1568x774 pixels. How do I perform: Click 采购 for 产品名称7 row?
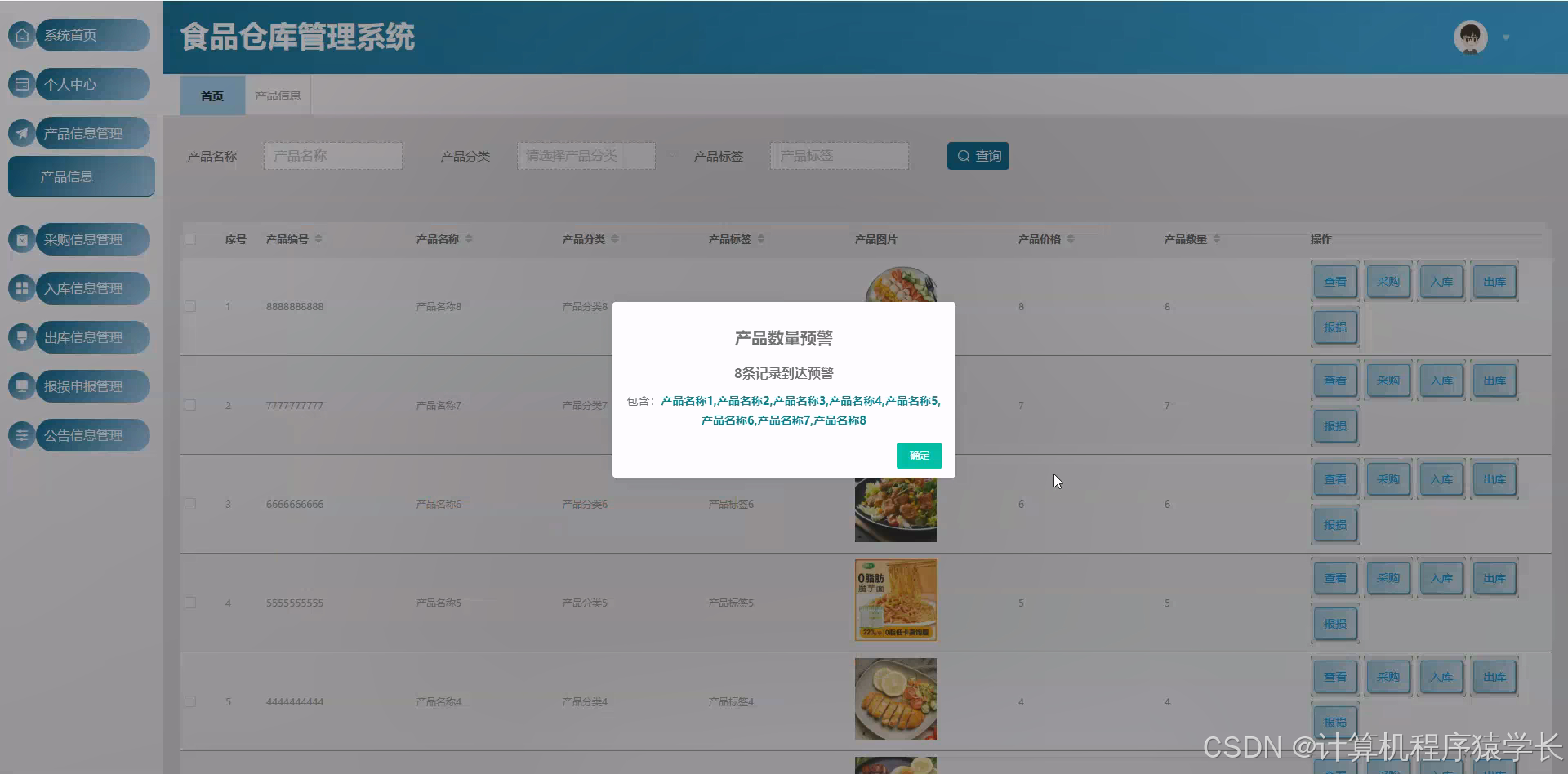(x=1388, y=380)
